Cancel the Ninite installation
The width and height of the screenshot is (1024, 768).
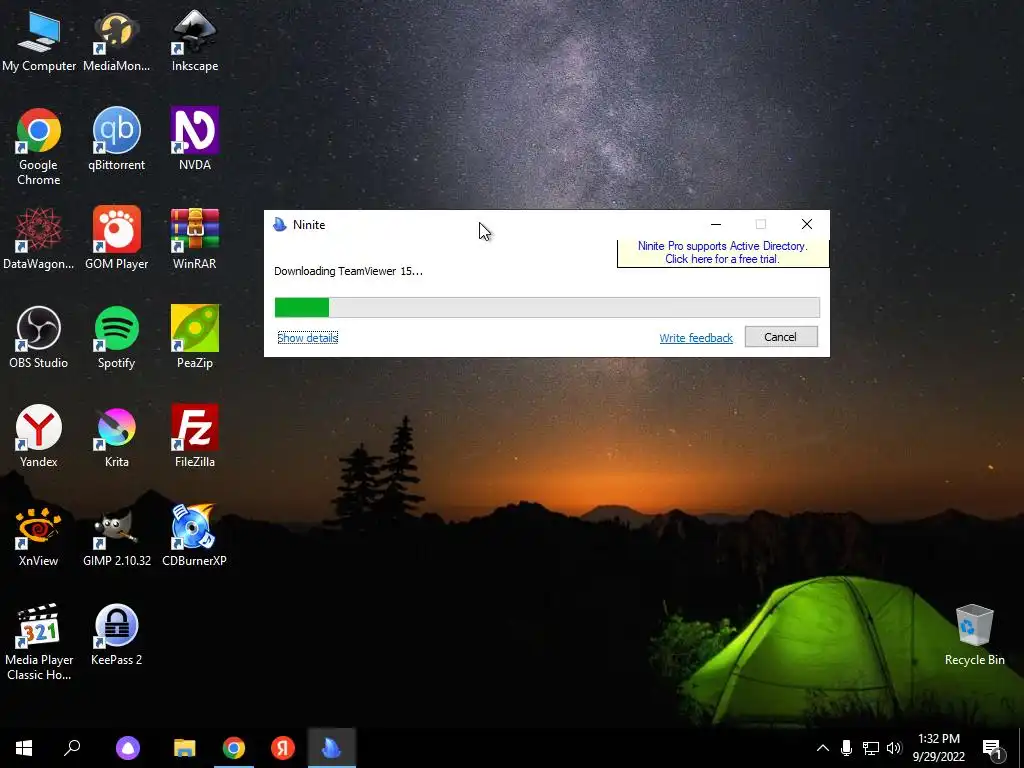pos(781,337)
